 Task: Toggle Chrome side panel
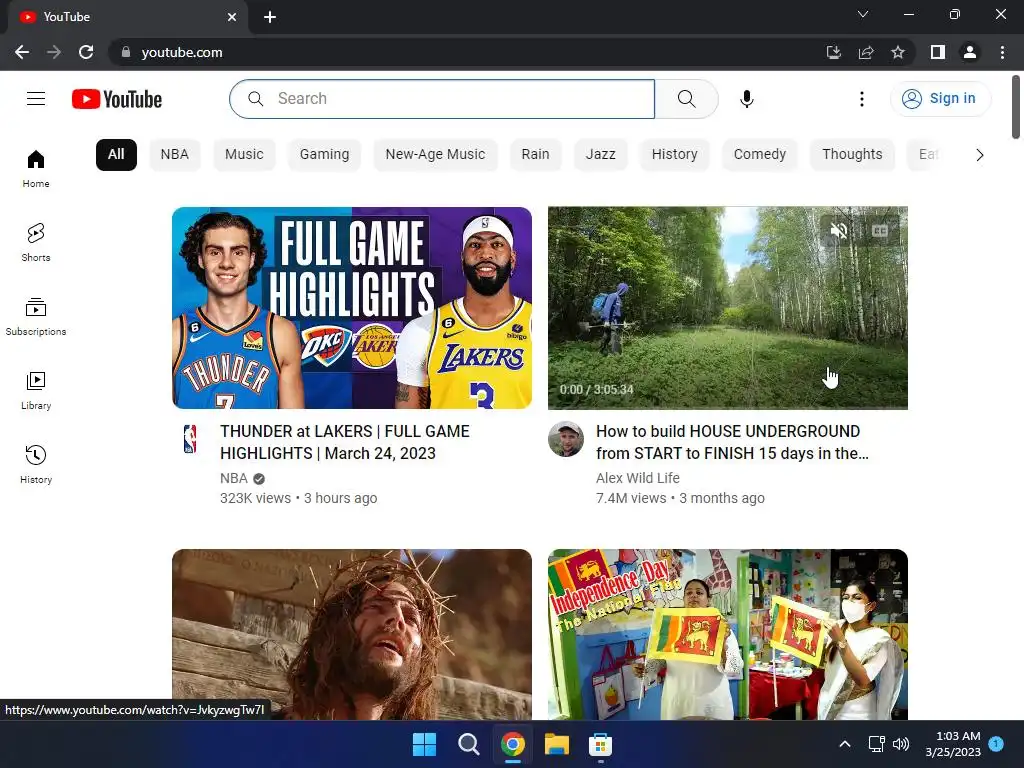(x=938, y=52)
